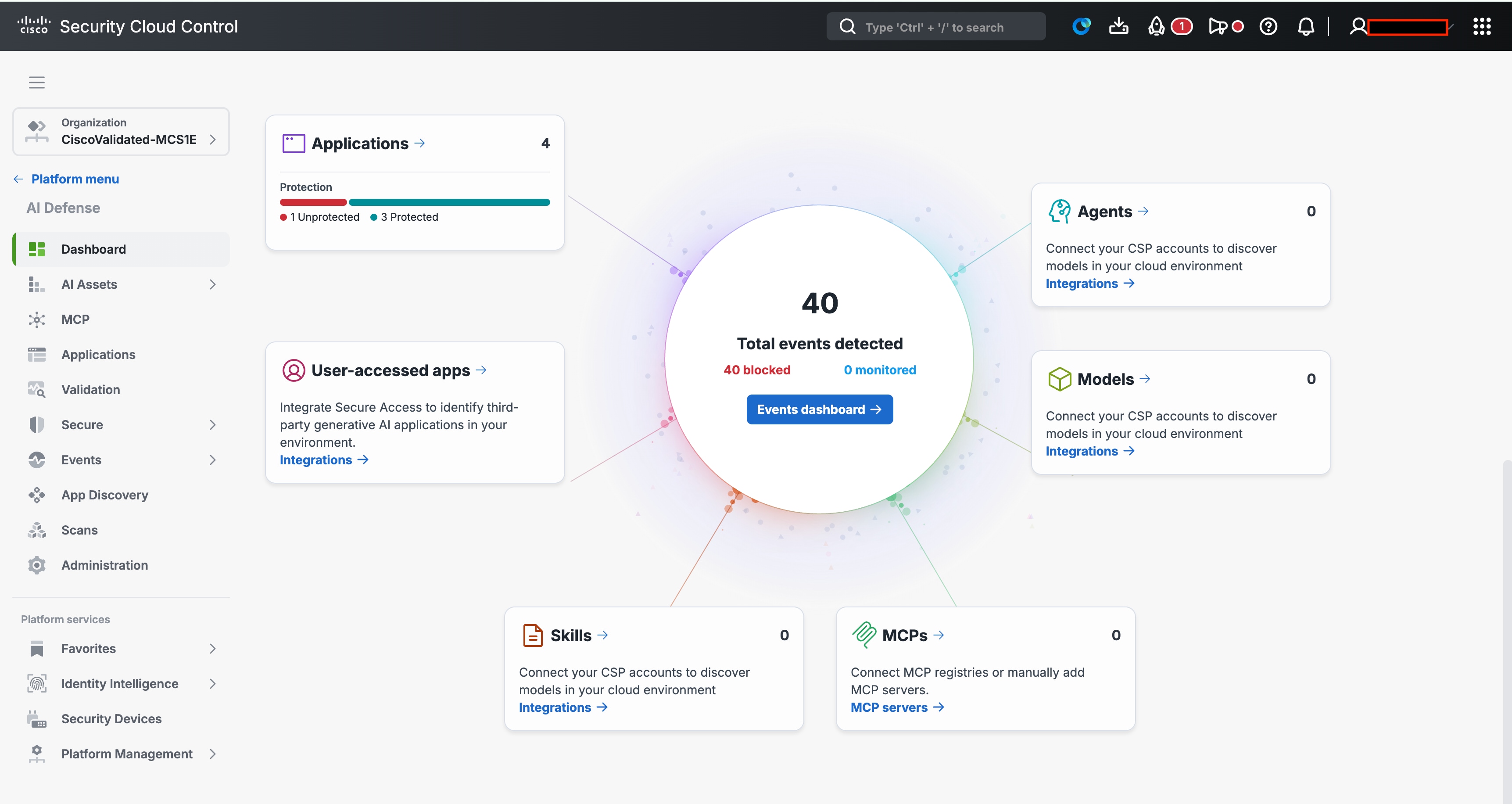
Task: Follow Integrations link in Agents card
Action: [x=1090, y=284]
